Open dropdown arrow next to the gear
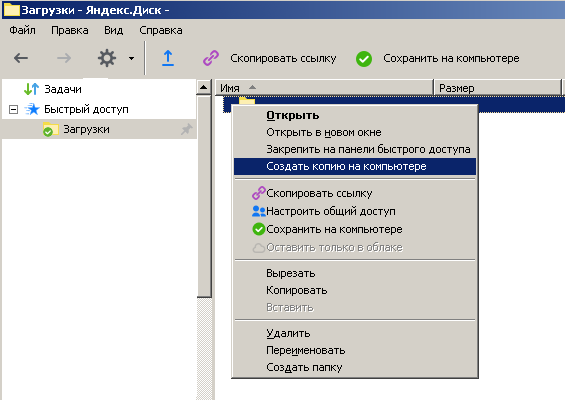The image size is (565, 400). pos(132,58)
